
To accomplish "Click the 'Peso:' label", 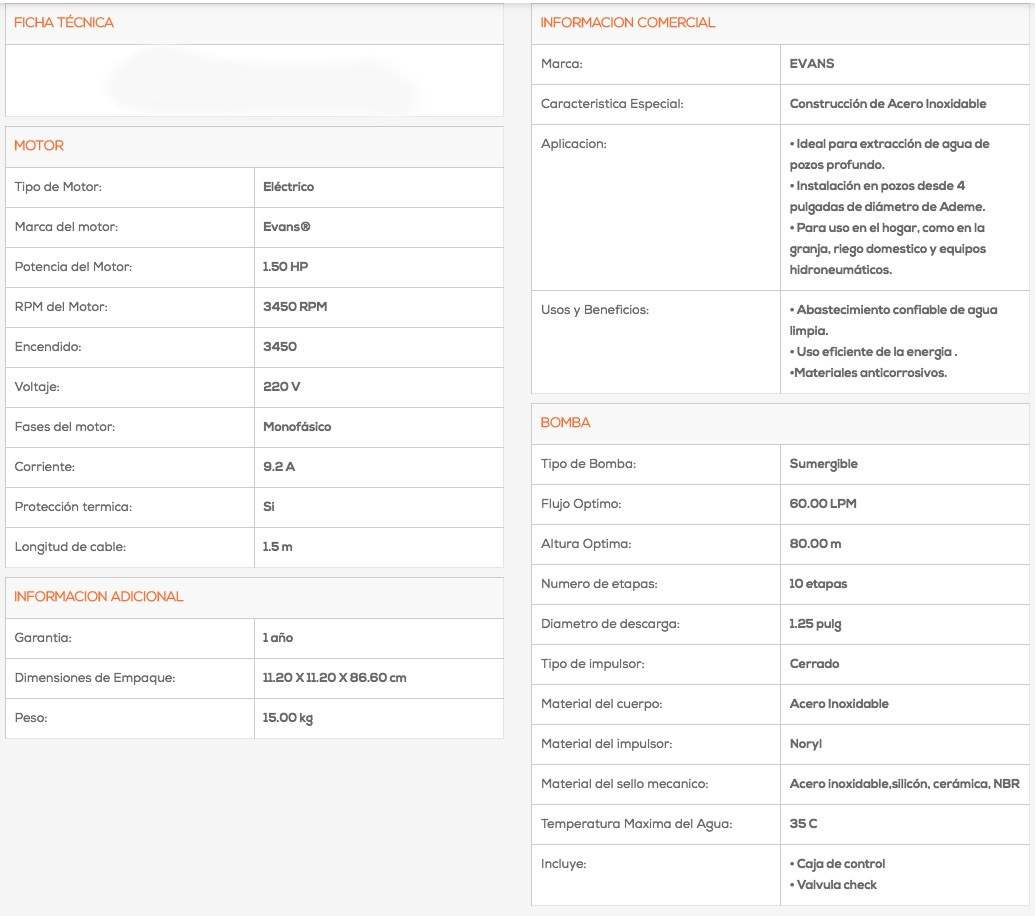I will [x=31, y=718].
